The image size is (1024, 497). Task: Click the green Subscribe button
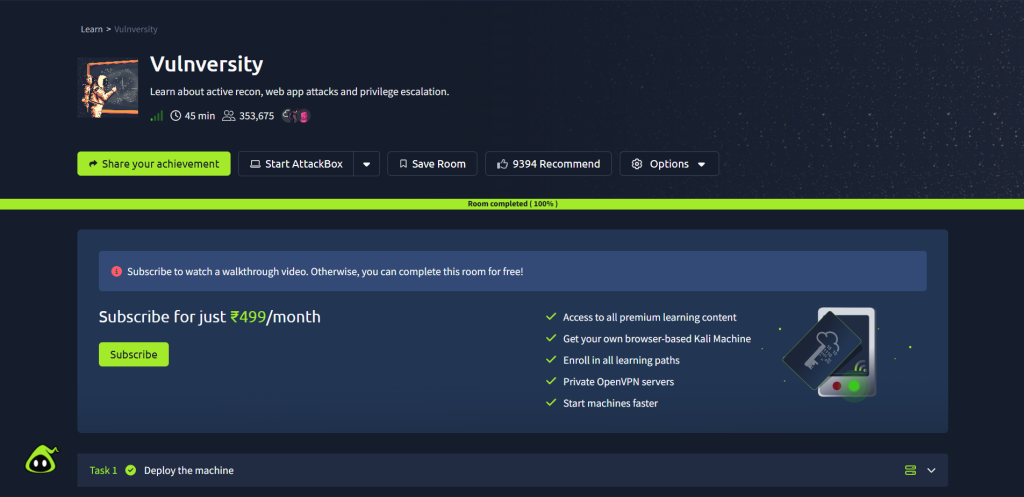pyautogui.click(x=133, y=354)
